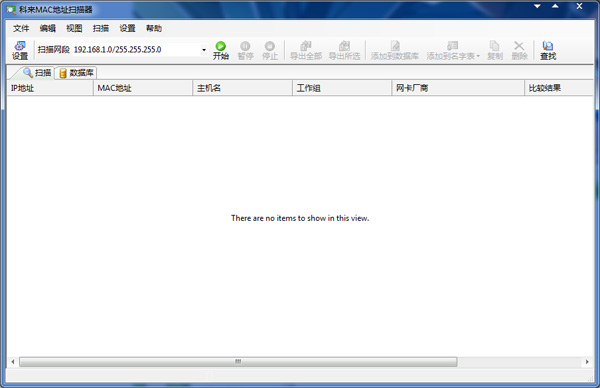This screenshot has width=600, height=388.
Task: Click the 添加到数据库 add-to-database icon
Action: pos(395,51)
